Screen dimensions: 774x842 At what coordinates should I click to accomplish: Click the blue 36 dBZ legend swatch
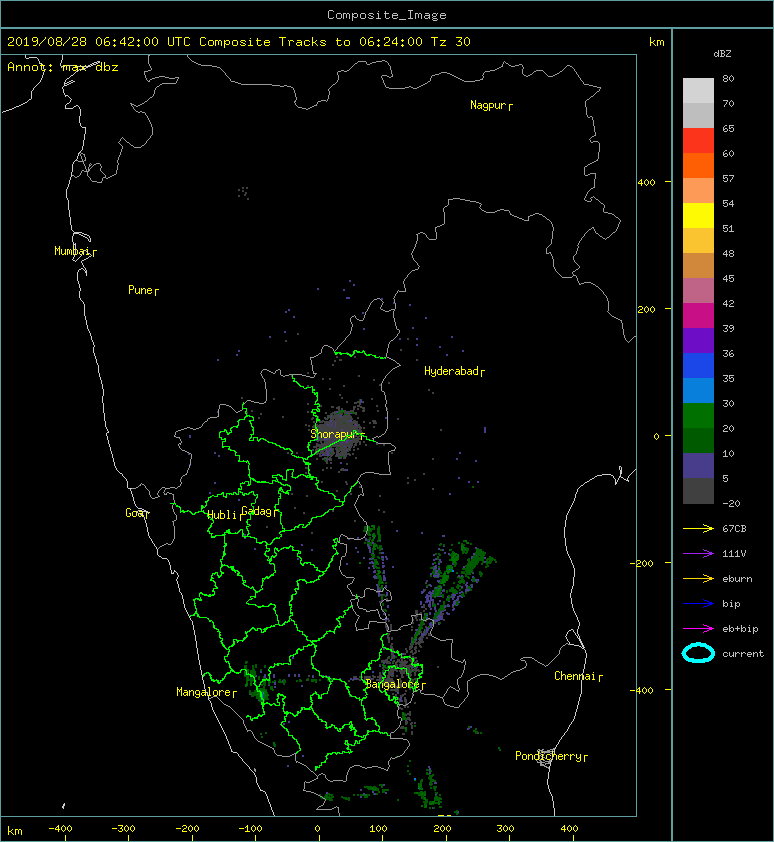pyautogui.click(x=698, y=365)
